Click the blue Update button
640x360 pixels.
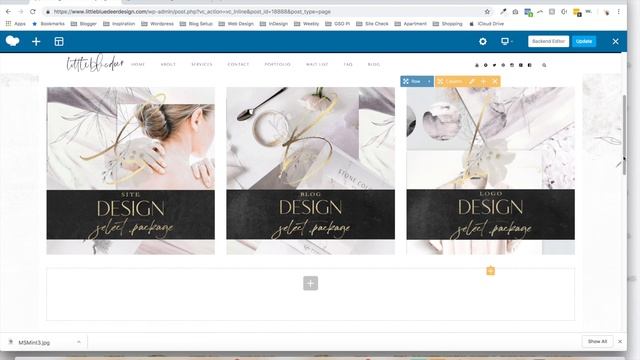(584, 41)
